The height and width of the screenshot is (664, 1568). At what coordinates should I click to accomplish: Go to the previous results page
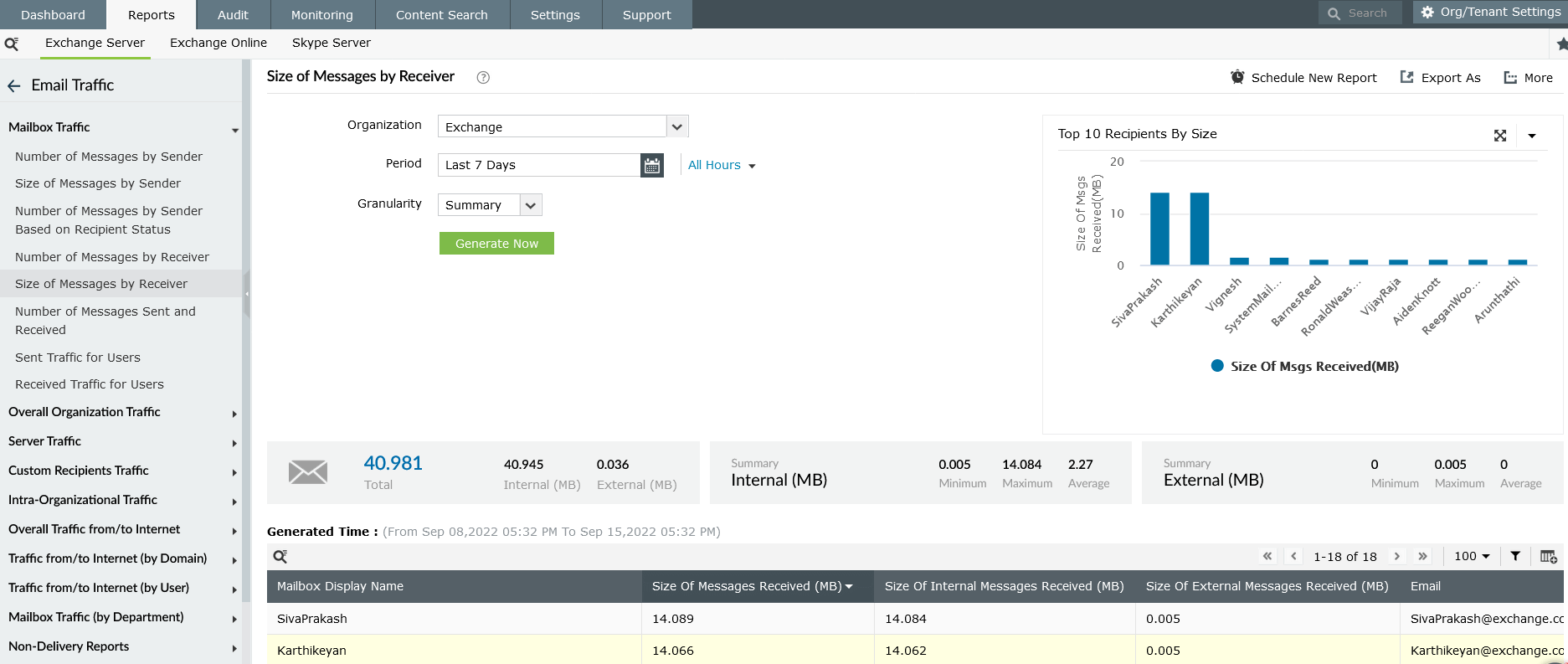click(x=1294, y=556)
